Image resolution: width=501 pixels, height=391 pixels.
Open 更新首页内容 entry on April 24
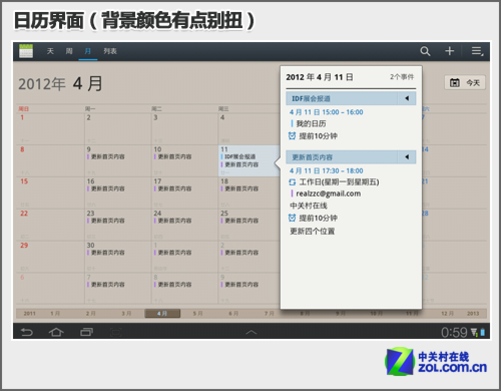tap(173, 221)
